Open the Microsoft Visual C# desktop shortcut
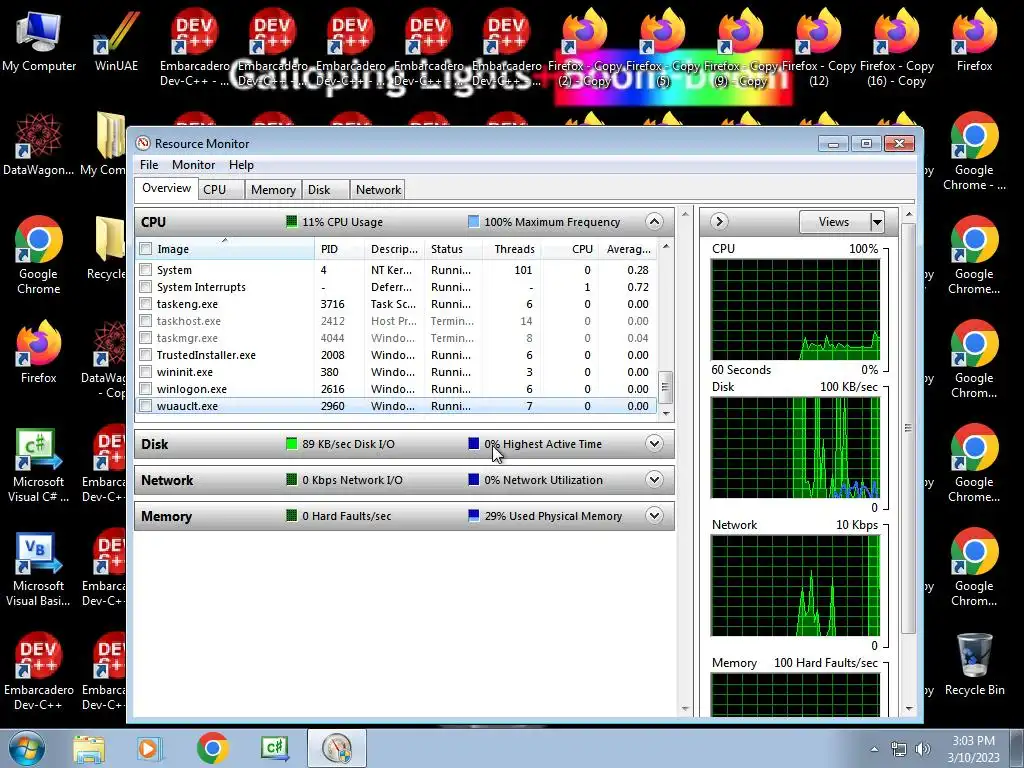 tap(39, 464)
